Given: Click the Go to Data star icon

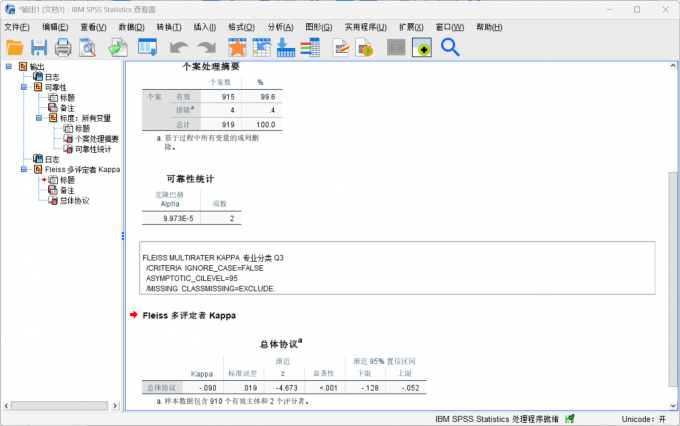Looking at the screenshot, I should tap(237, 47).
